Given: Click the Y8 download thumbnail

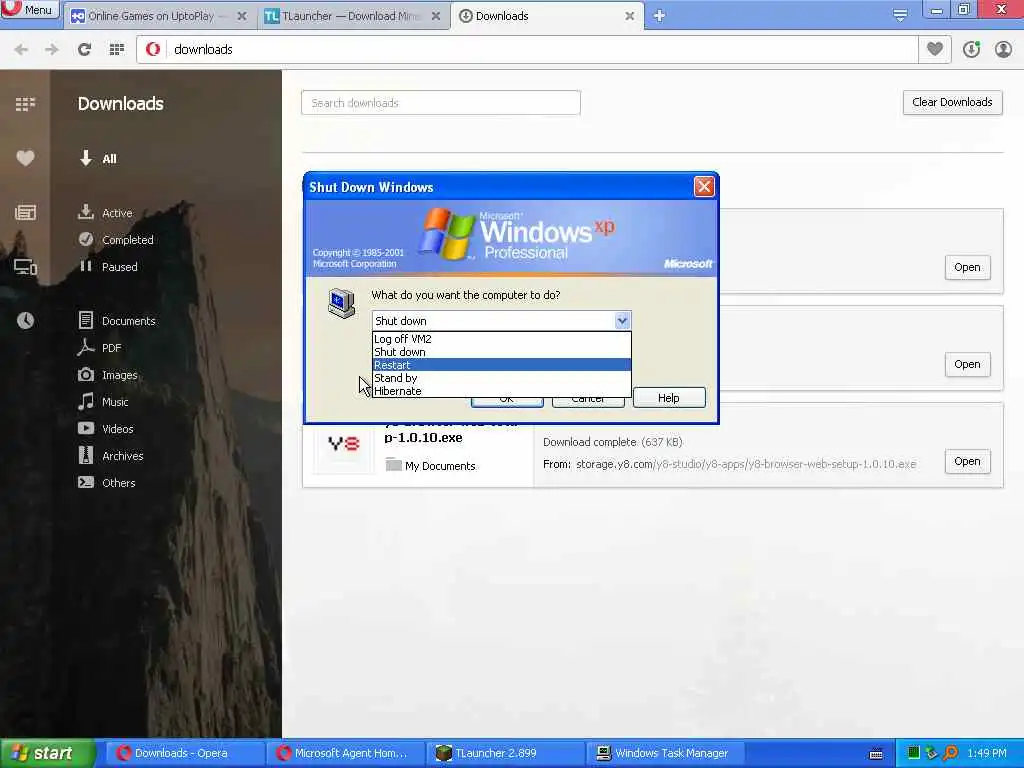Looking at the screenshot, I should click(x=344, y=446).
